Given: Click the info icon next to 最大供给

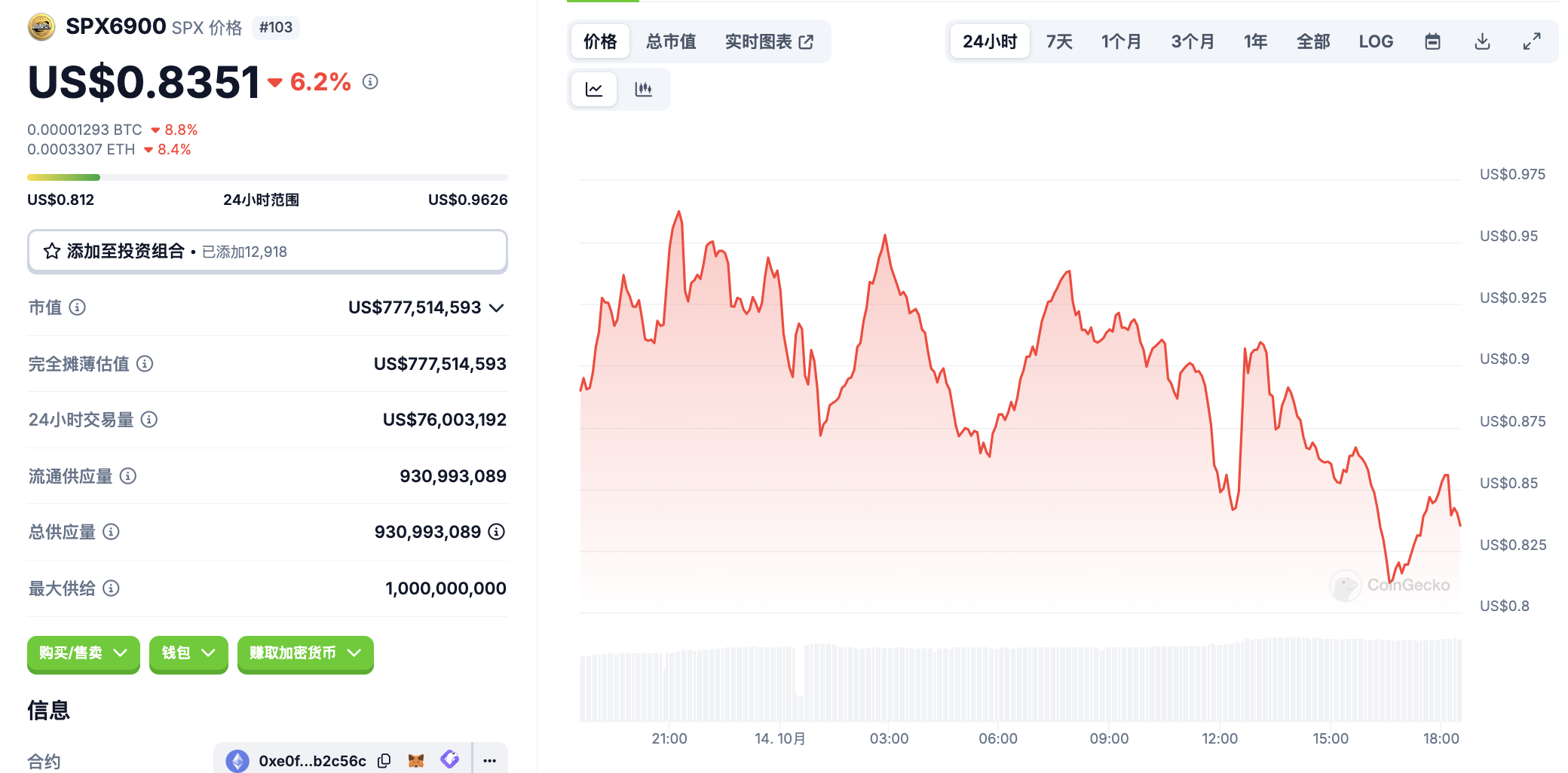Looking at the screenshot, I should [111, 588].
